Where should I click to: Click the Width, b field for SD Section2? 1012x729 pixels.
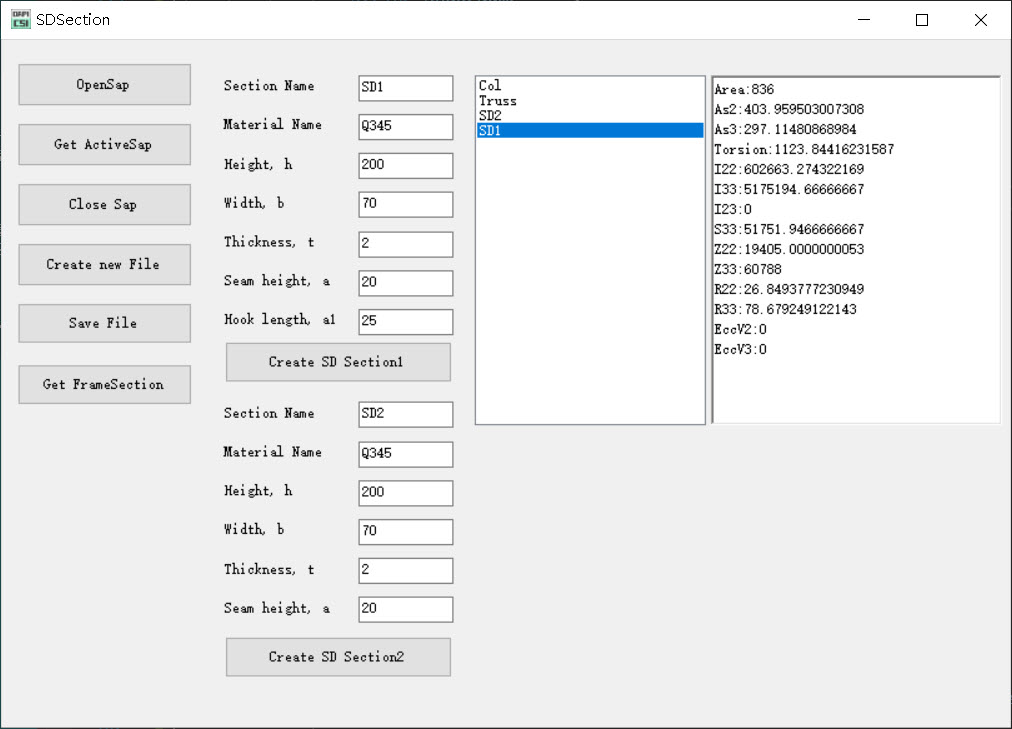point(406,532)
